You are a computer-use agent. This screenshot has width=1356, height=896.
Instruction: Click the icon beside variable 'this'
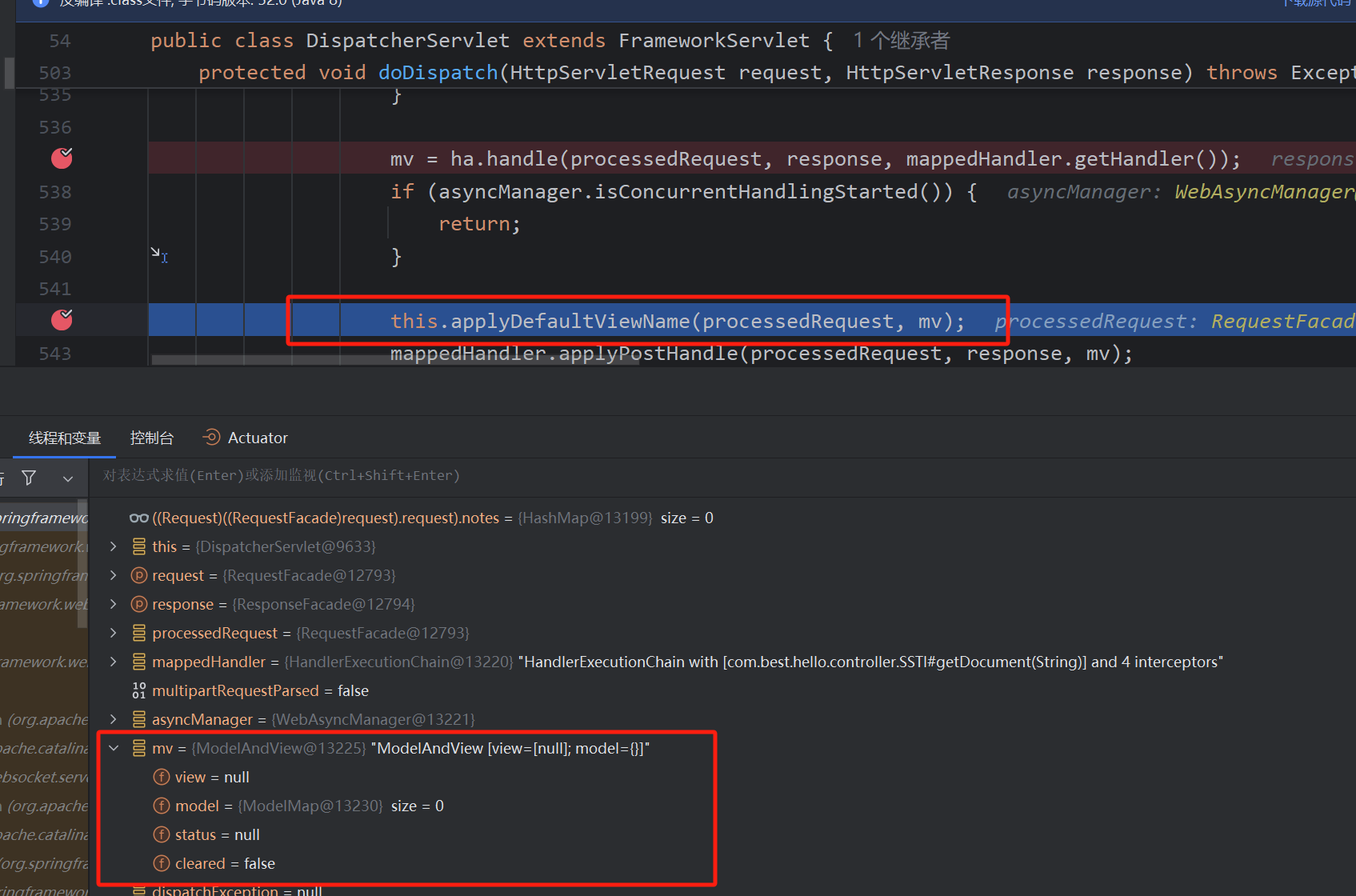pos(139,546)
